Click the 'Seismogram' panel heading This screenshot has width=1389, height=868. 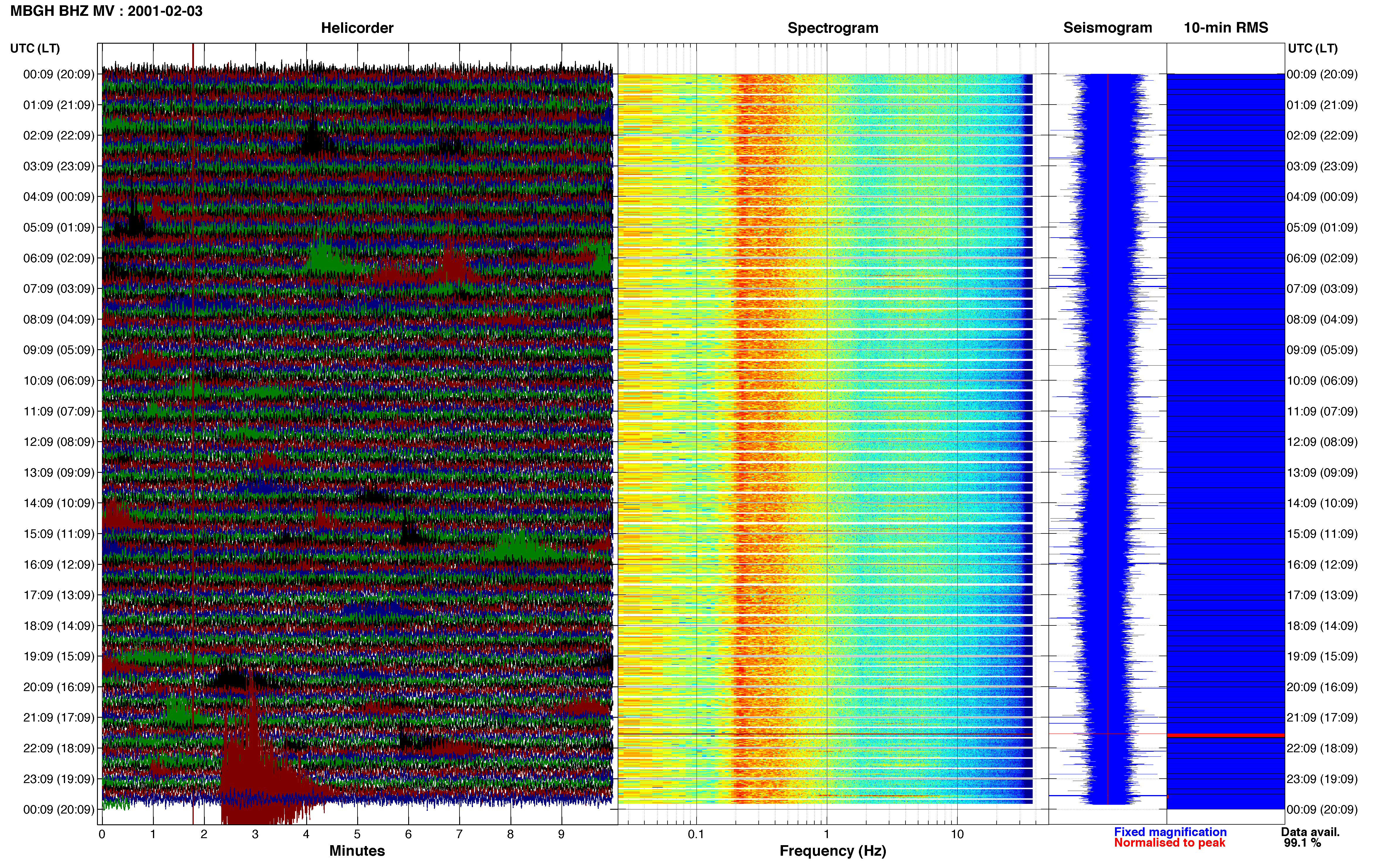coord(1108,28)
